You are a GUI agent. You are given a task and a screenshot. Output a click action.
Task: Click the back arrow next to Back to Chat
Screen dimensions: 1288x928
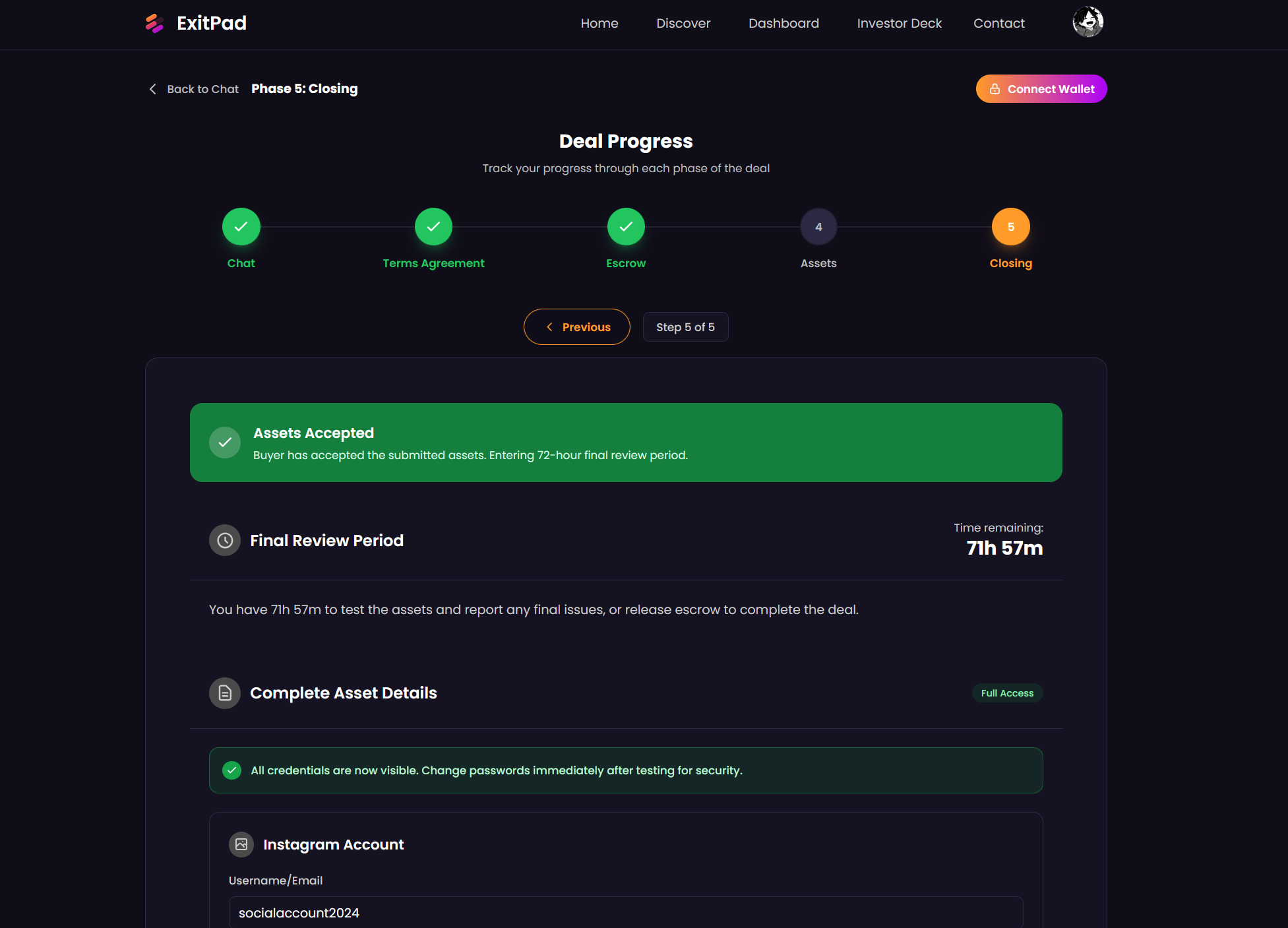153,89
